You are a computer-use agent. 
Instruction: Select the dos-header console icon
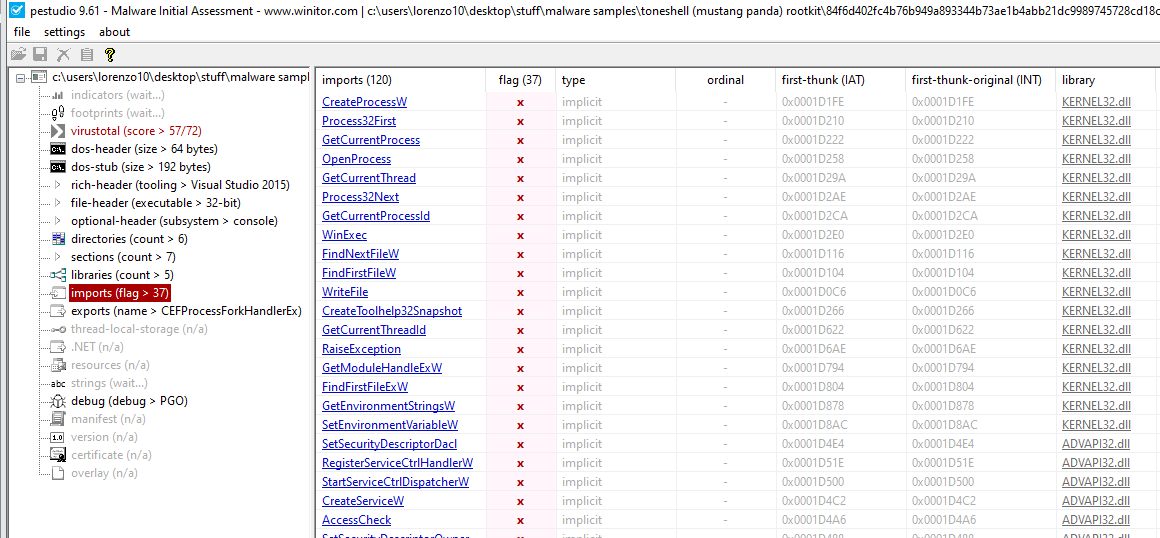58,149
